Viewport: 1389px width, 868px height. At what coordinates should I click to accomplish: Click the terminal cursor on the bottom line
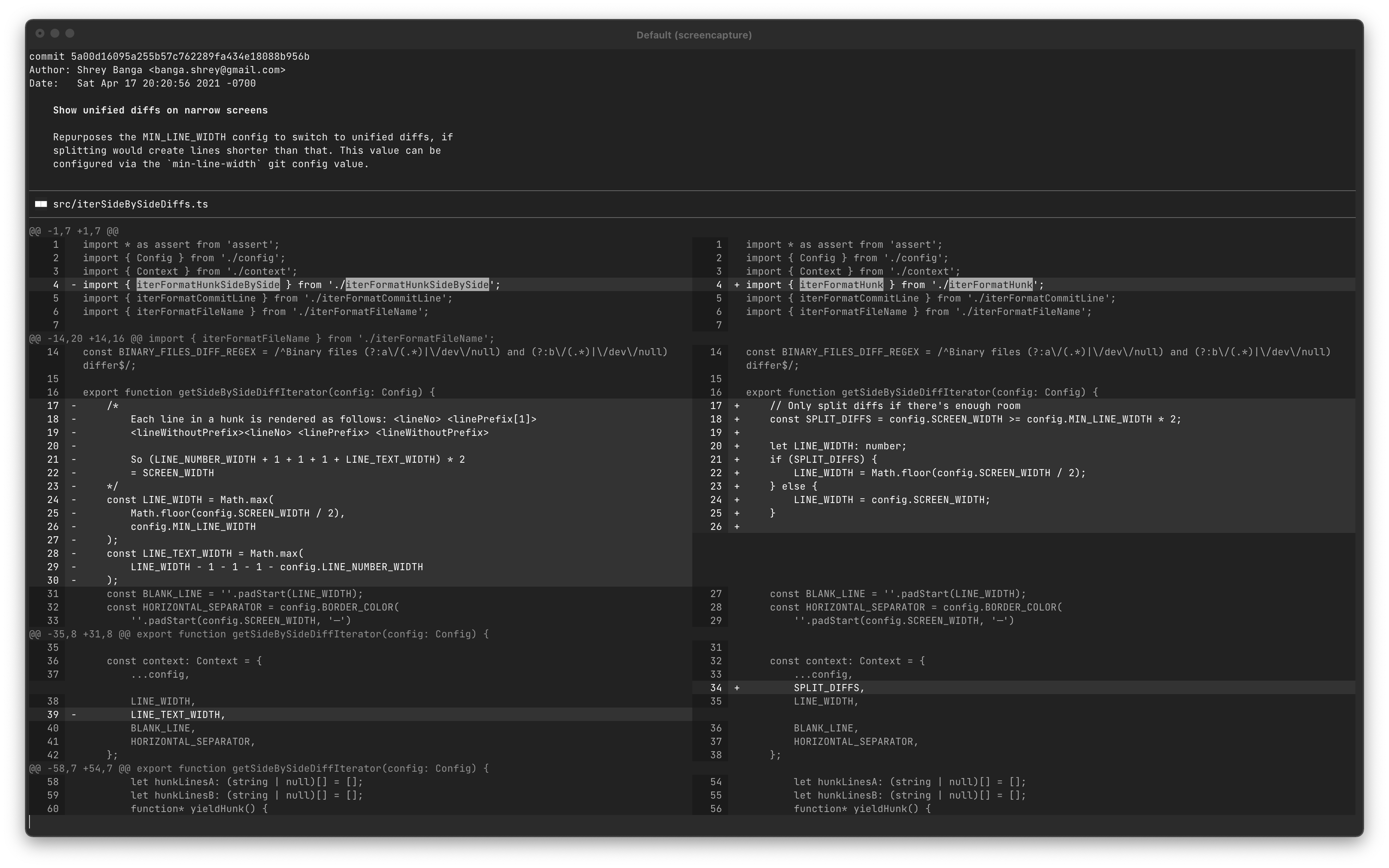(31, 822)
